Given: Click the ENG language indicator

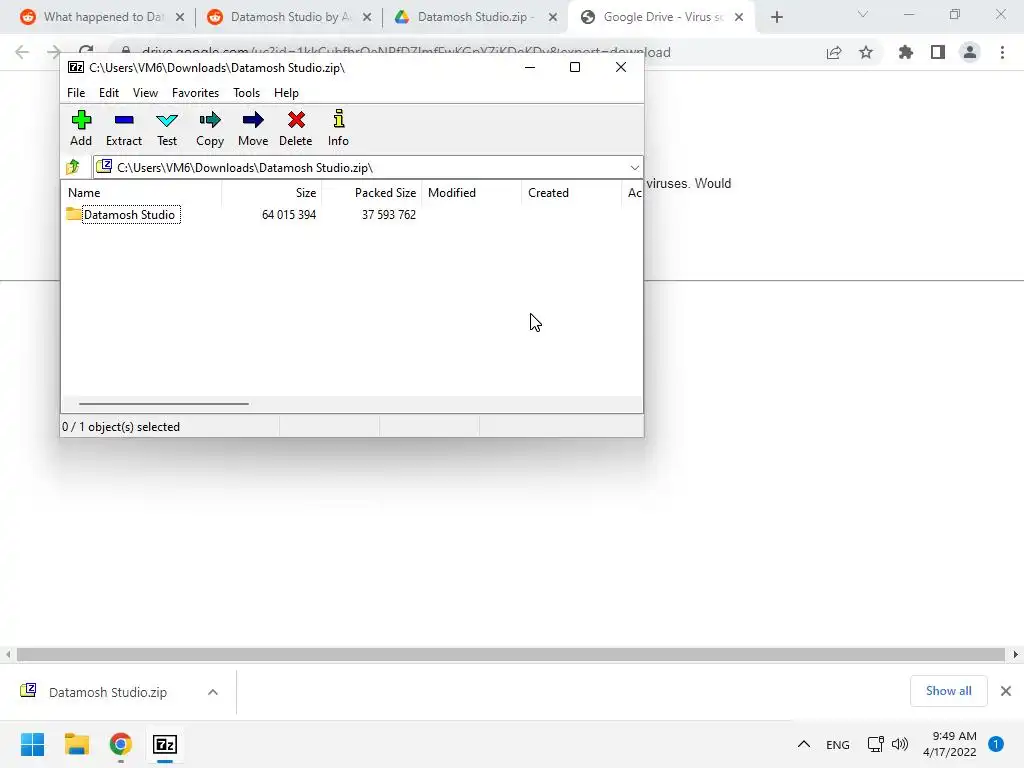Looking at the screenshot, I should click(x=838, y=744).
